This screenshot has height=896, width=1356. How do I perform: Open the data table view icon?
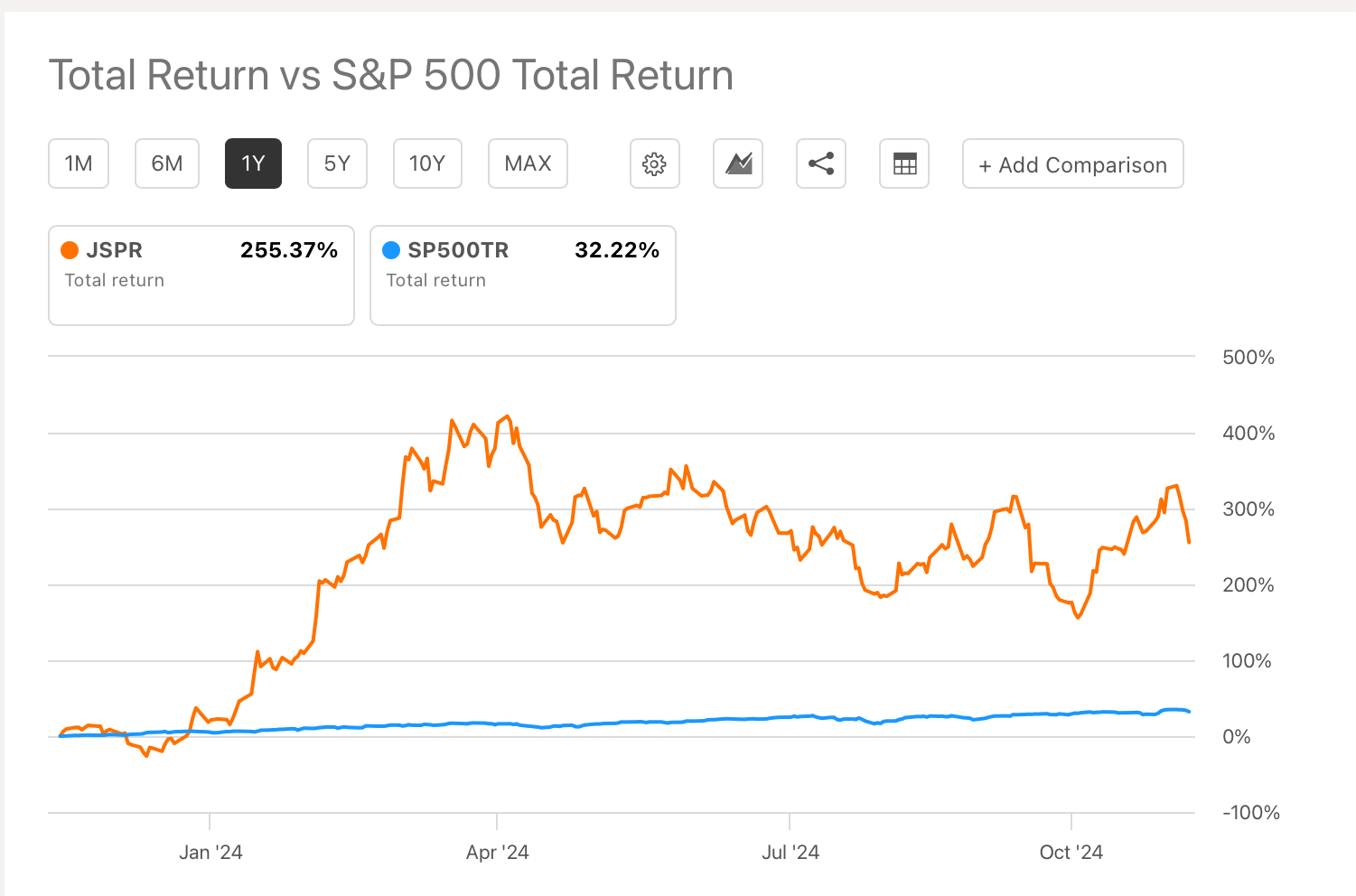pyautogui.click(x=904, y=163)
